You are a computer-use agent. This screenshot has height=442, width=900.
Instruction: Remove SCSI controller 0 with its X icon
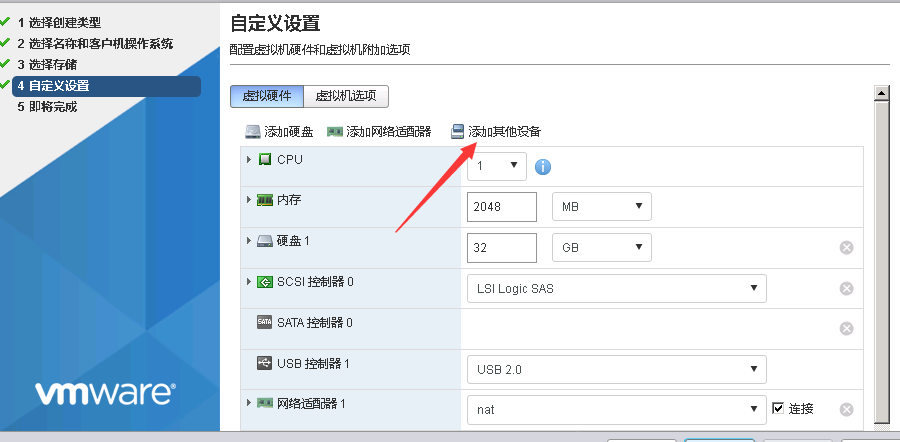click(x=847, y=288)
